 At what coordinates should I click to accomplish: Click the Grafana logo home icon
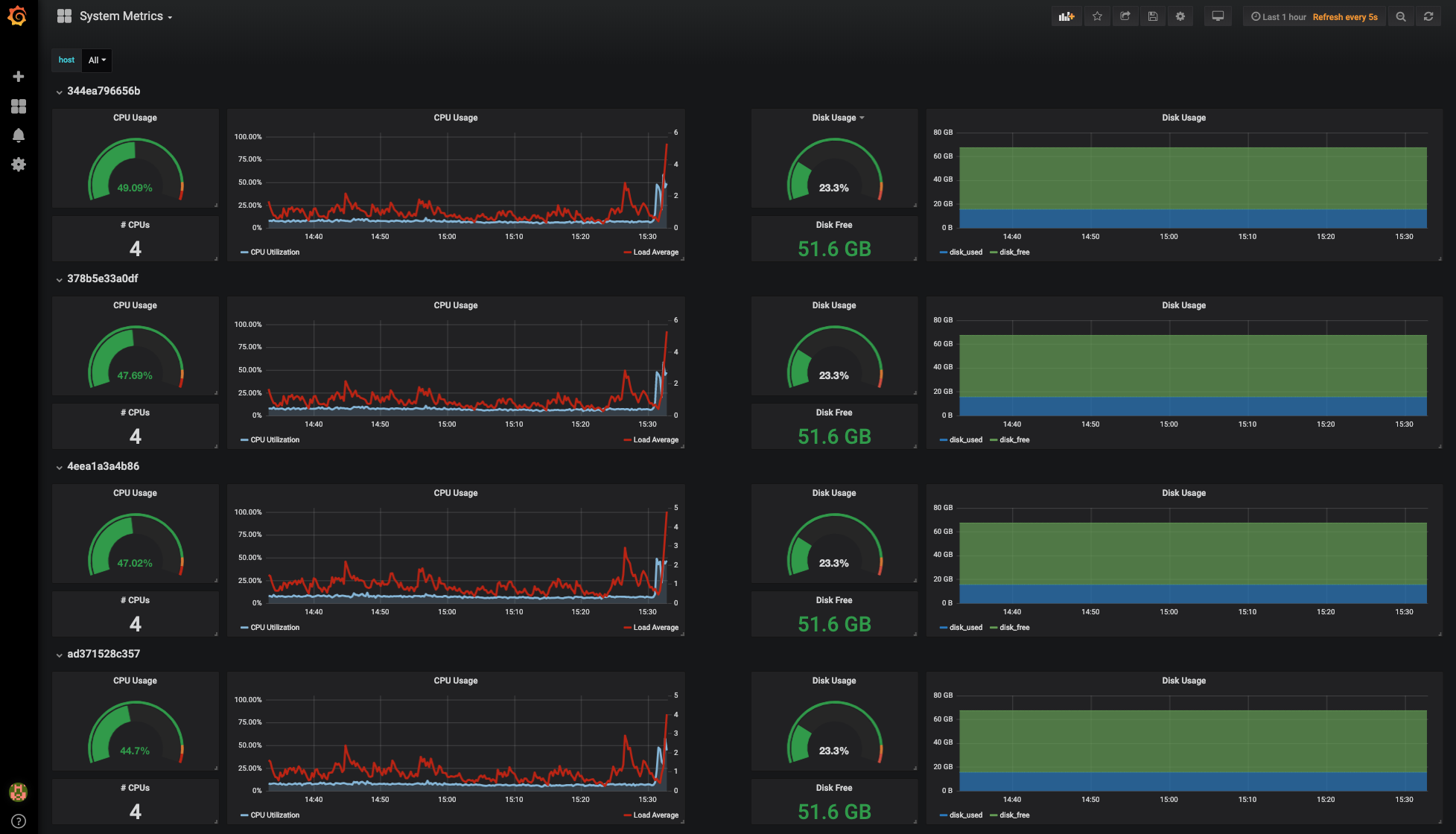click(18, 16)
